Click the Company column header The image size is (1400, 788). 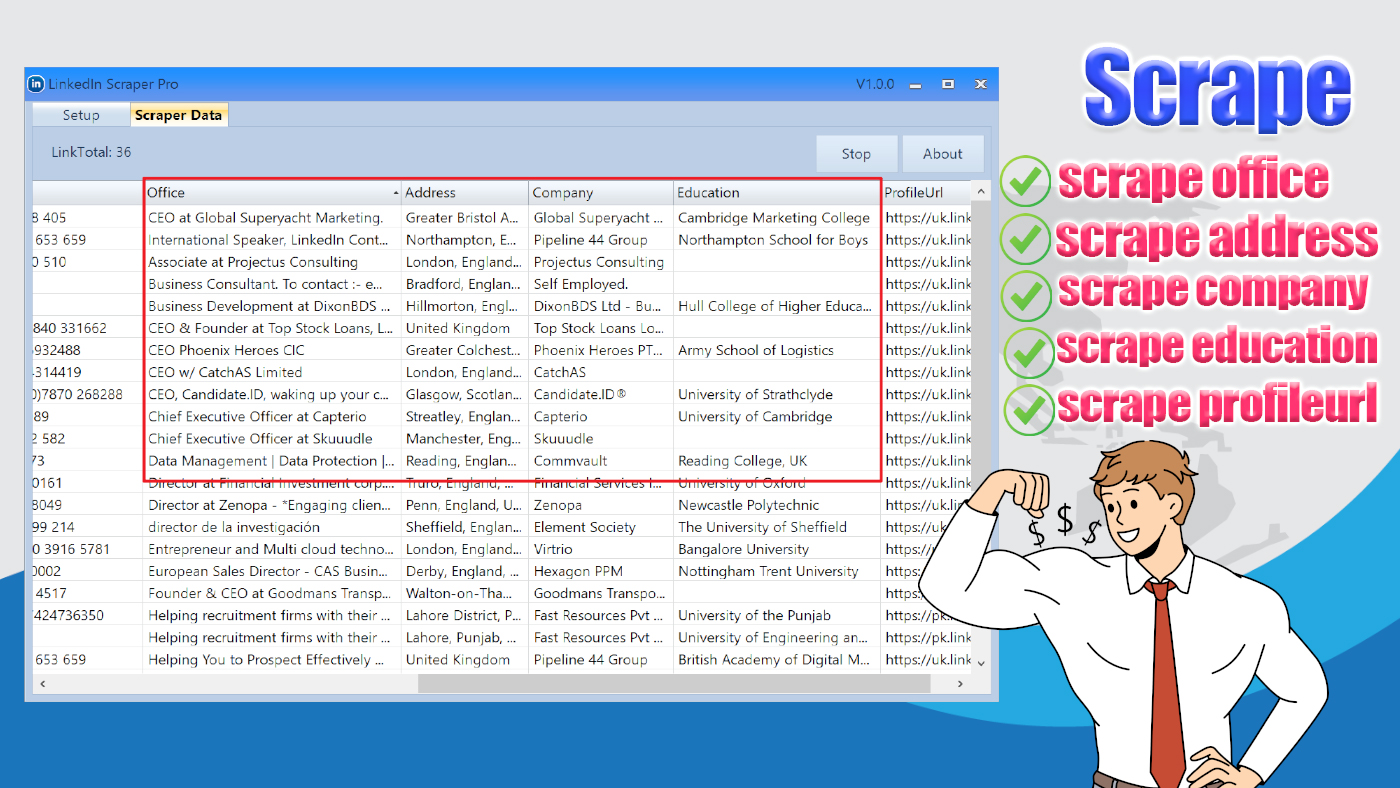coord(601,193)
